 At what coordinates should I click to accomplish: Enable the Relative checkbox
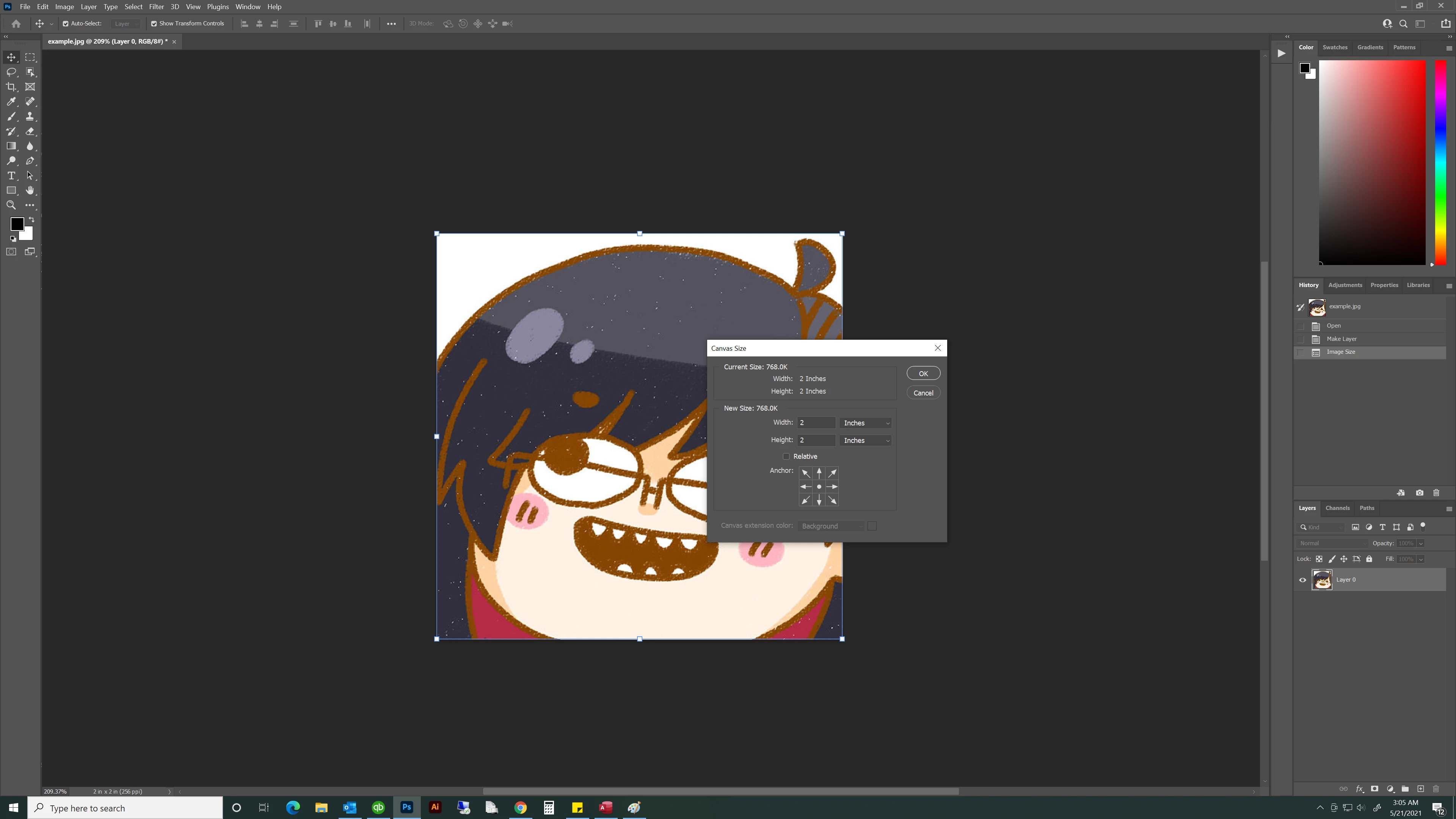point(786,456)
